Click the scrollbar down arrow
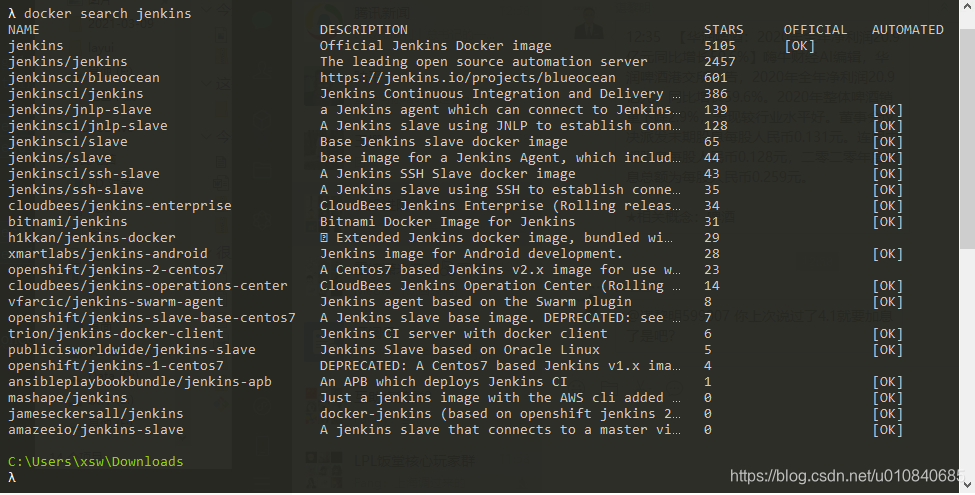This screenshot has height=495, width=975. (968, 486)
